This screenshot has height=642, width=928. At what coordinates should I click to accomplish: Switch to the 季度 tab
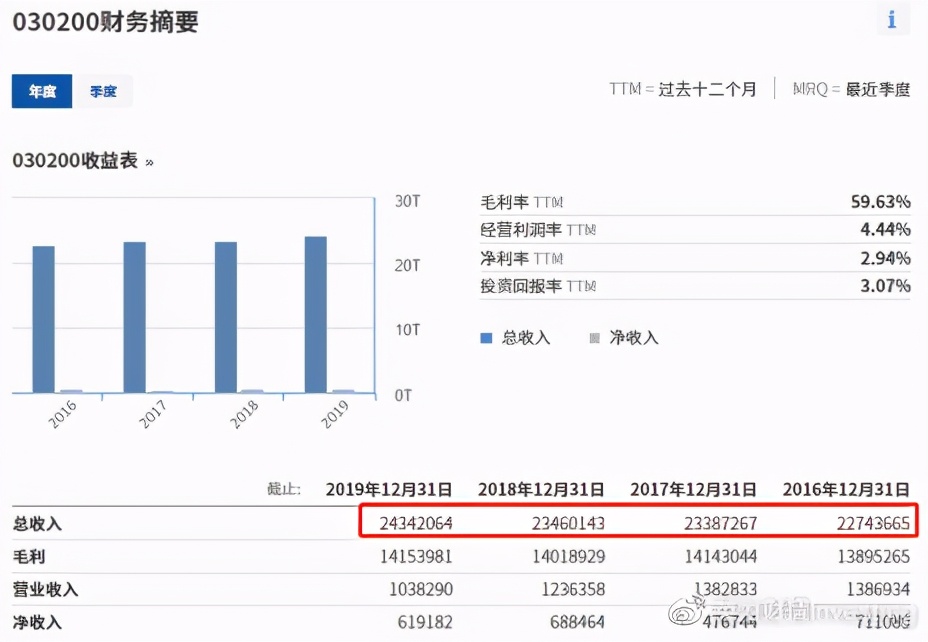click(103, 91)
